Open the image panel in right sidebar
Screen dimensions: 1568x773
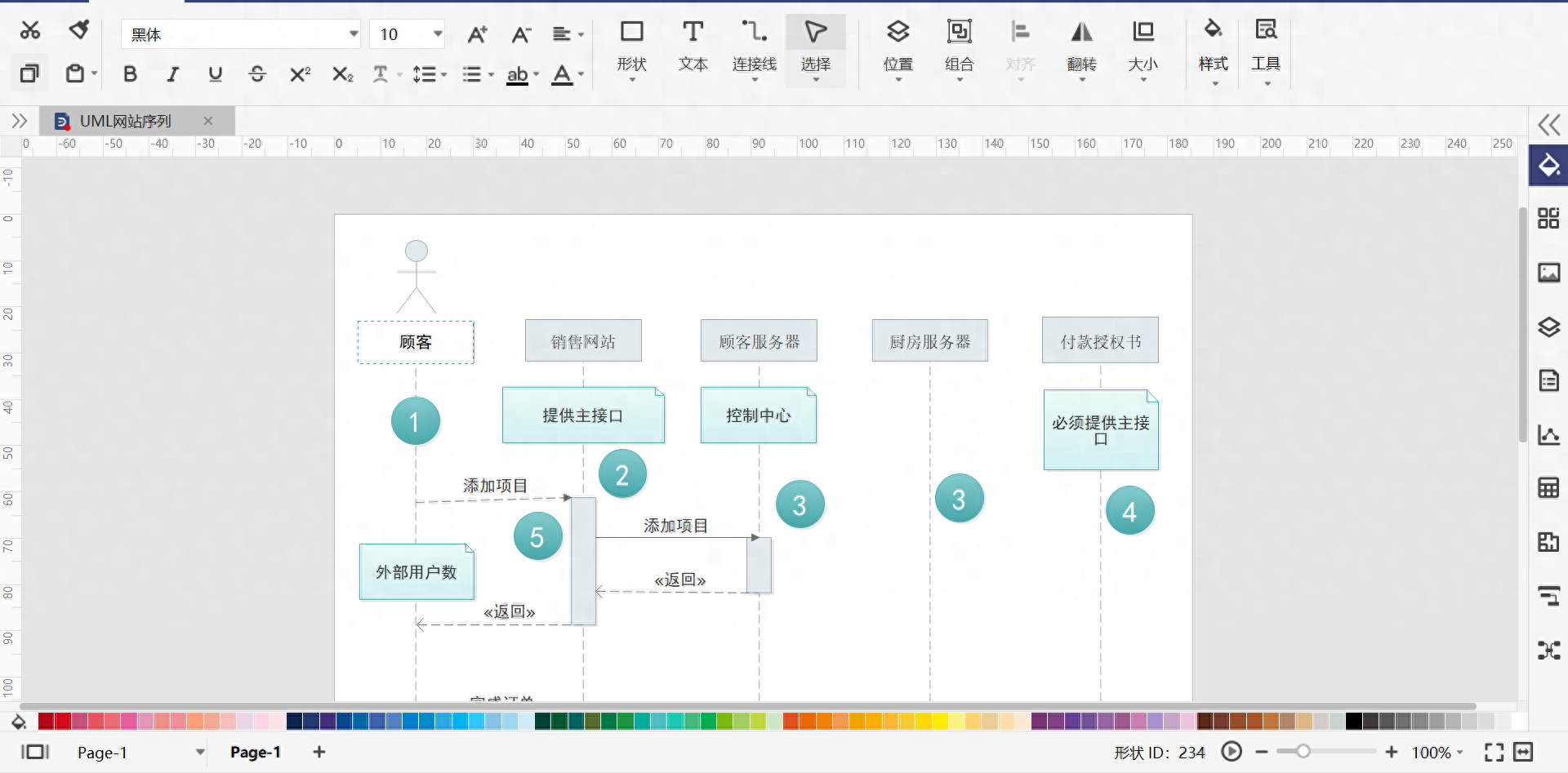pos(1548,273)
